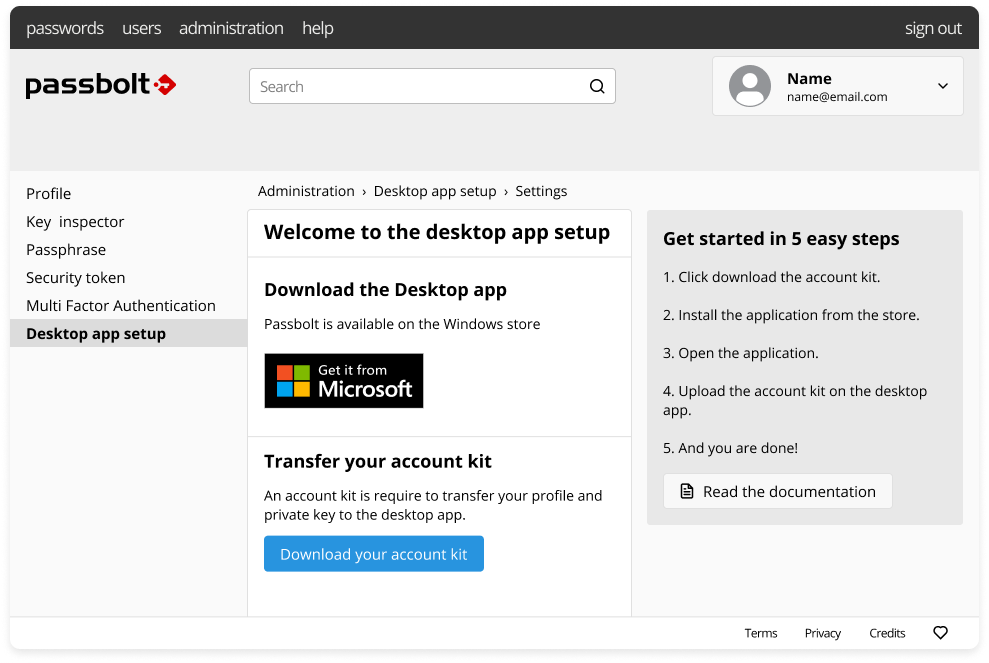Click 'Get started in 5 easy steps' heading

(781, 238)
